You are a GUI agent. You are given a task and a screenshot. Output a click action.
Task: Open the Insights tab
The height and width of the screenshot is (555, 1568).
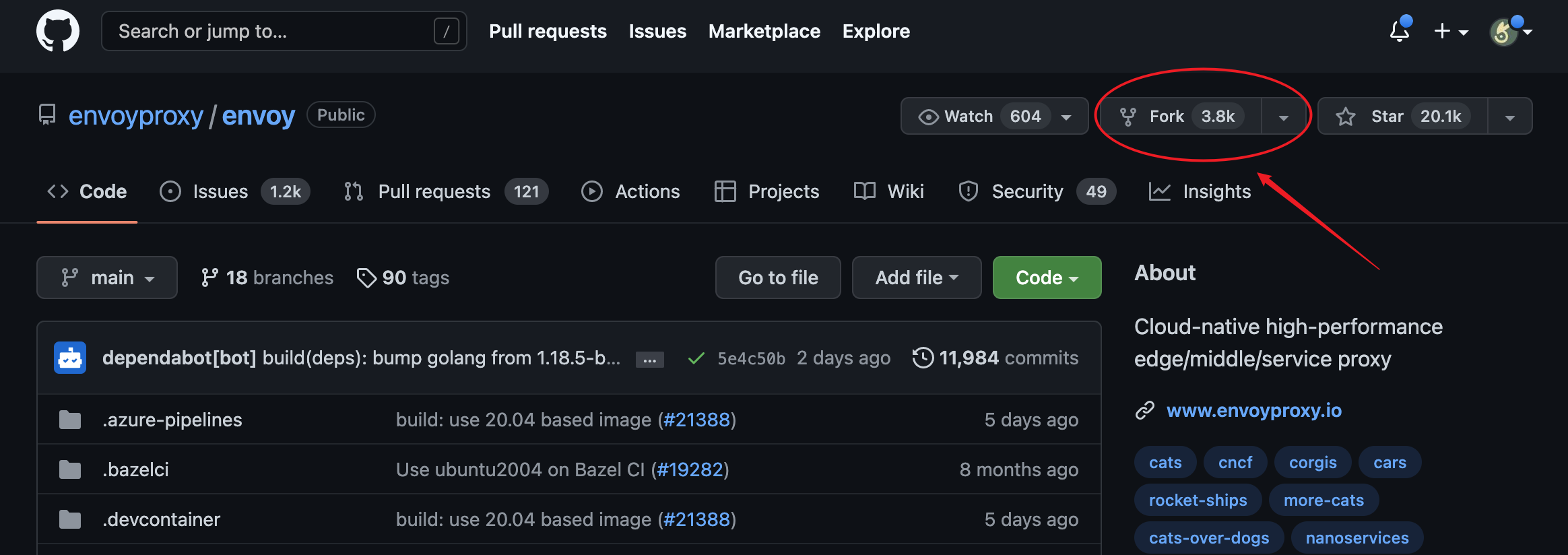point(1200,191)
